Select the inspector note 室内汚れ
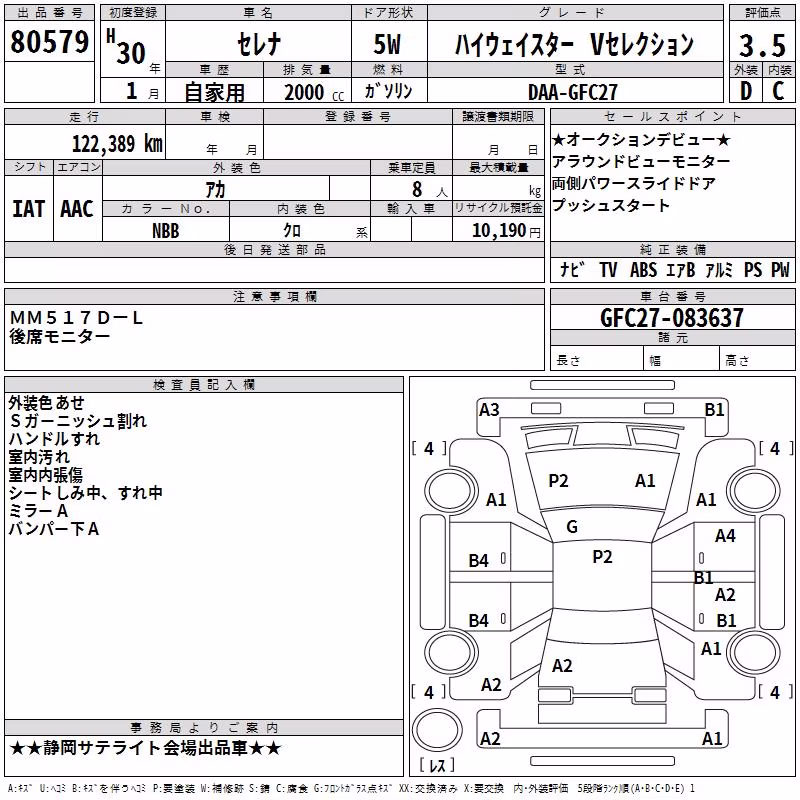This screenshot has height=800, width=800. 39,457
